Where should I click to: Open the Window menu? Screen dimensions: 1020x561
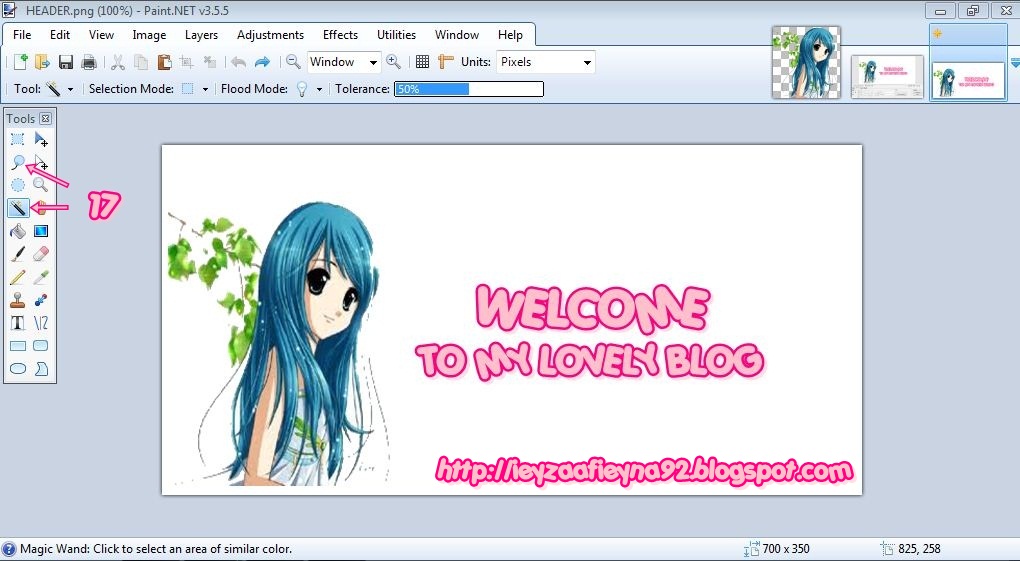(x=457, y=35)
